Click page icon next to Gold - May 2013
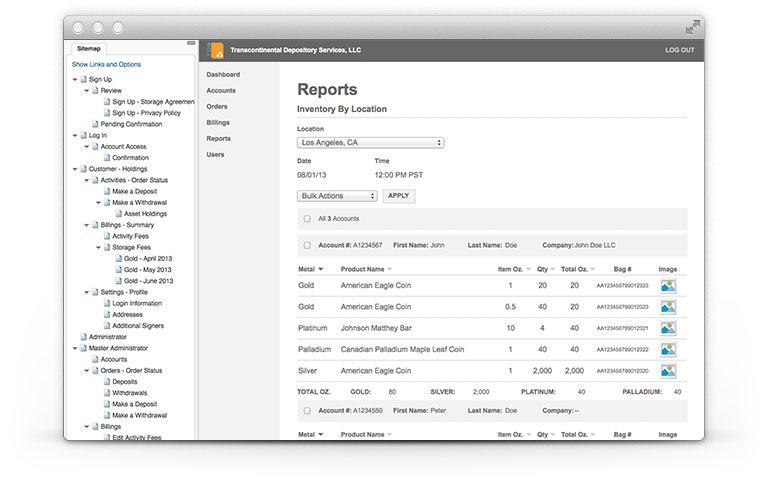Screen dimensions: 768x480 pos(119,269)
